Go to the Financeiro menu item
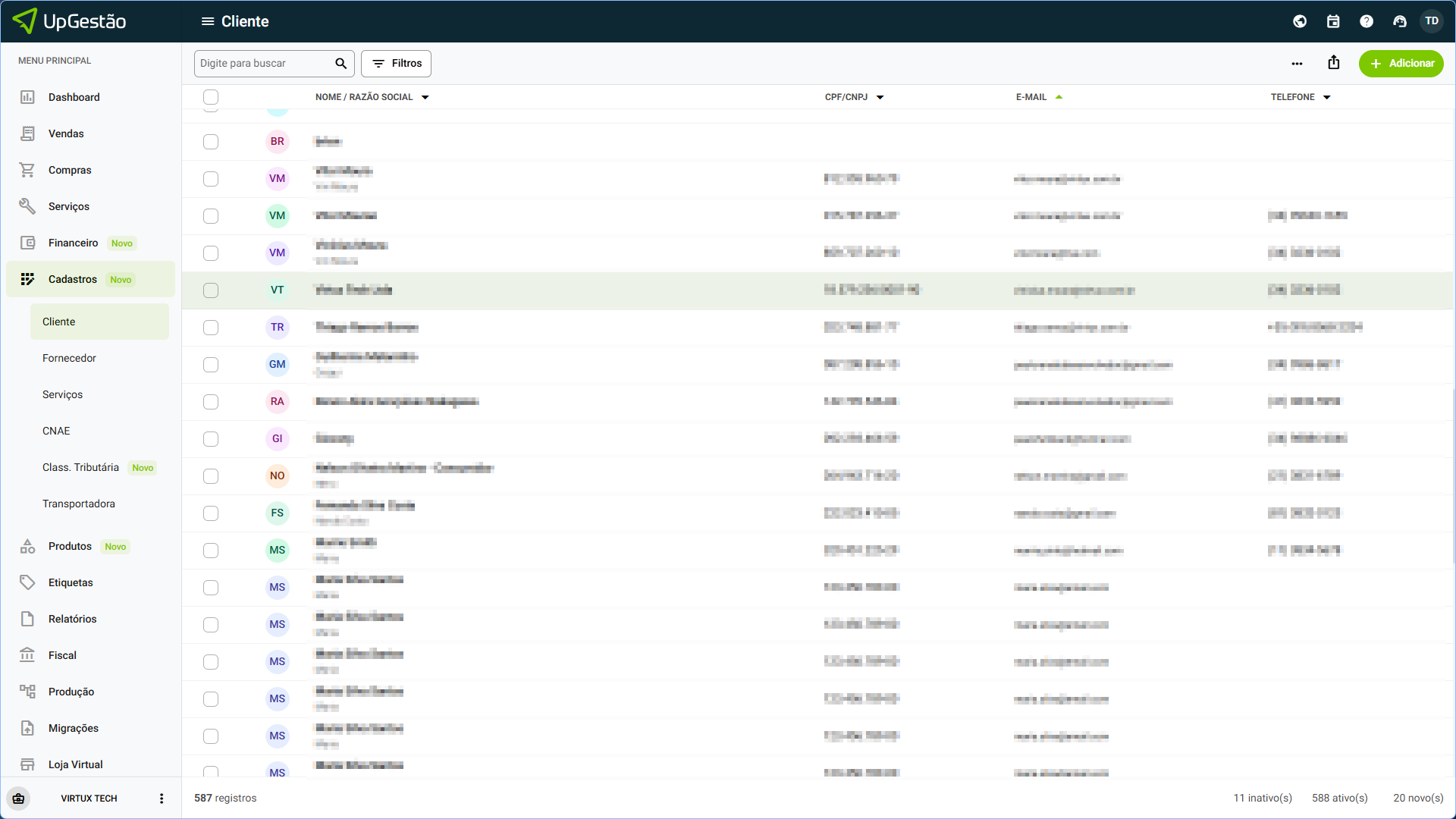Screen dimensions: 1456x819 73,243
